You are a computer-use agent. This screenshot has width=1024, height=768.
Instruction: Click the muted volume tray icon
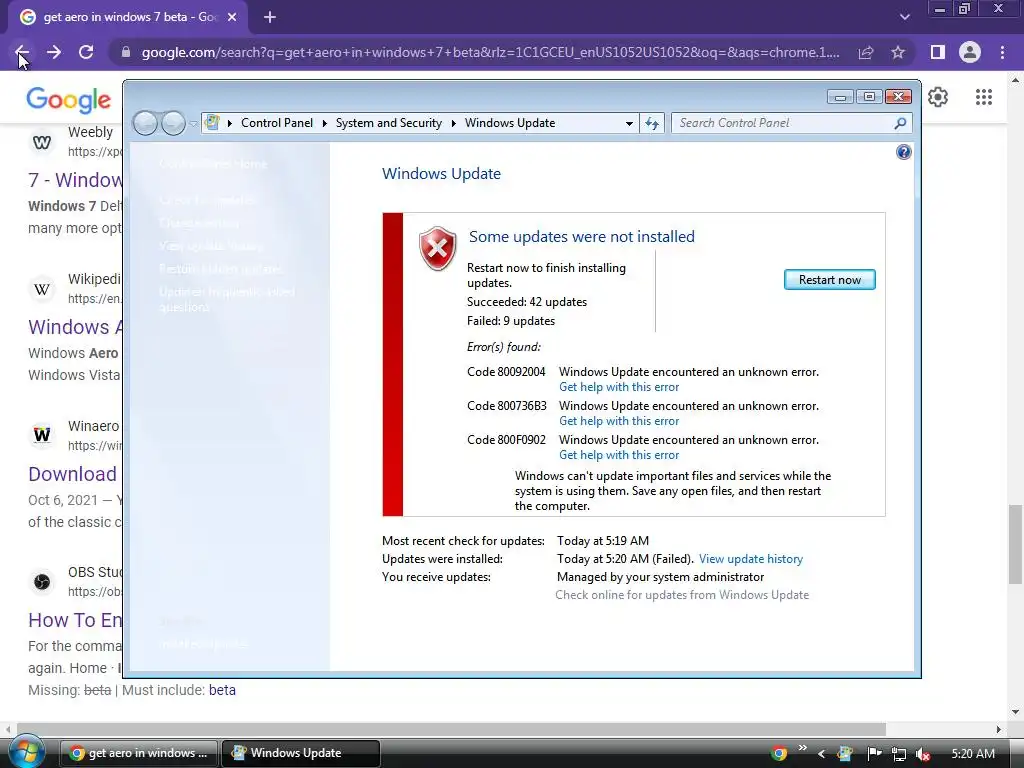pyautogui.click(x=923, y=754)
